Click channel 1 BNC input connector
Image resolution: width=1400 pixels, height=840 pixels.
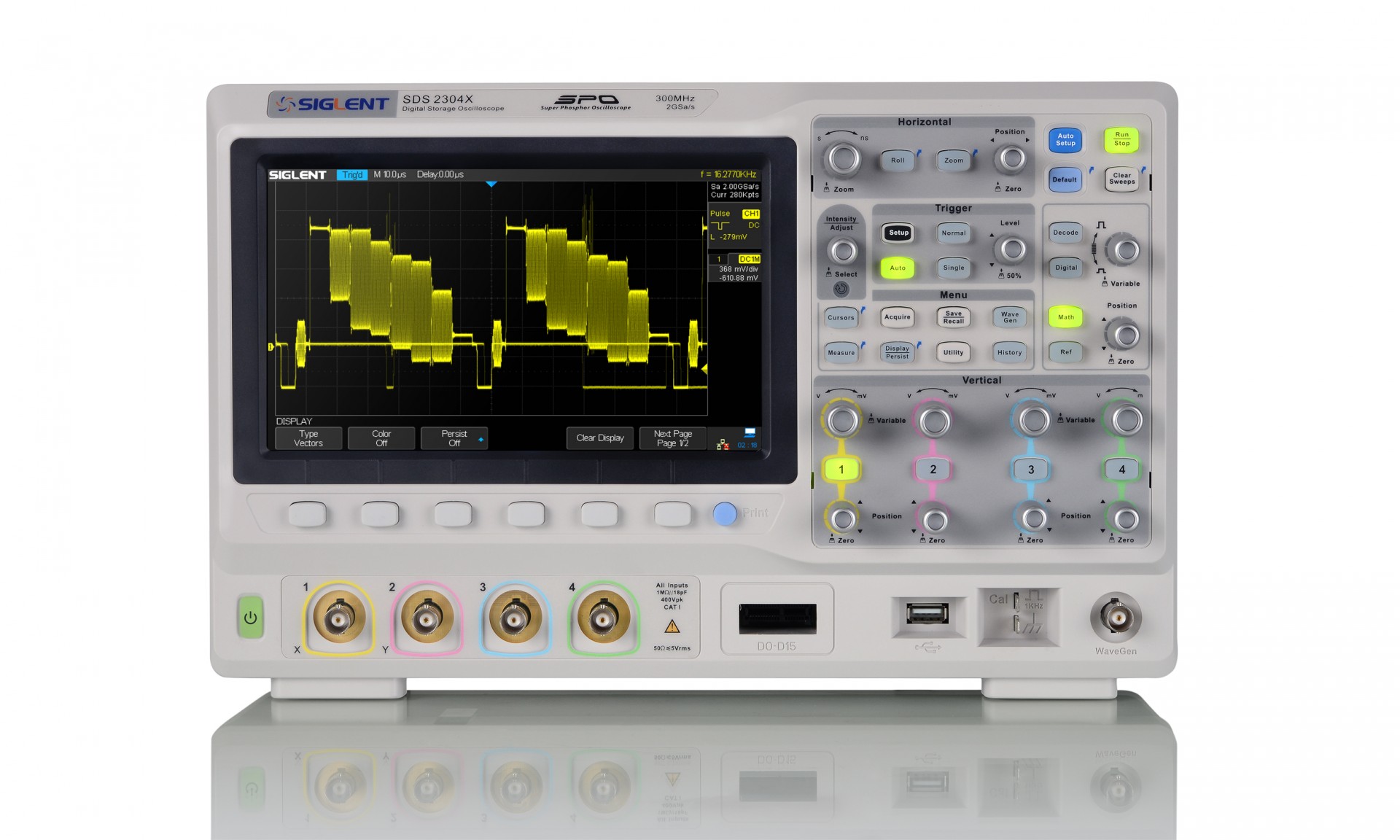coord(339,618)
